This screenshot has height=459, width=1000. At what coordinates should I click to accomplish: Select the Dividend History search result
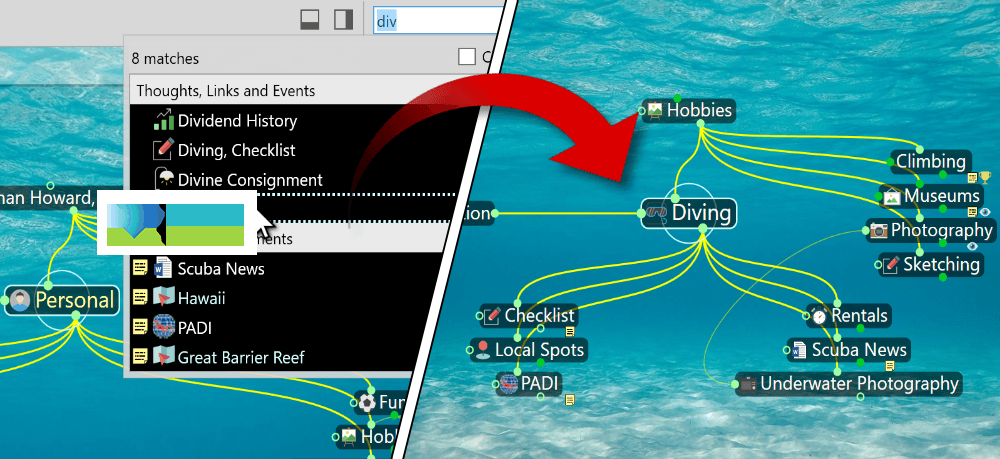click(x=237, y=121)
